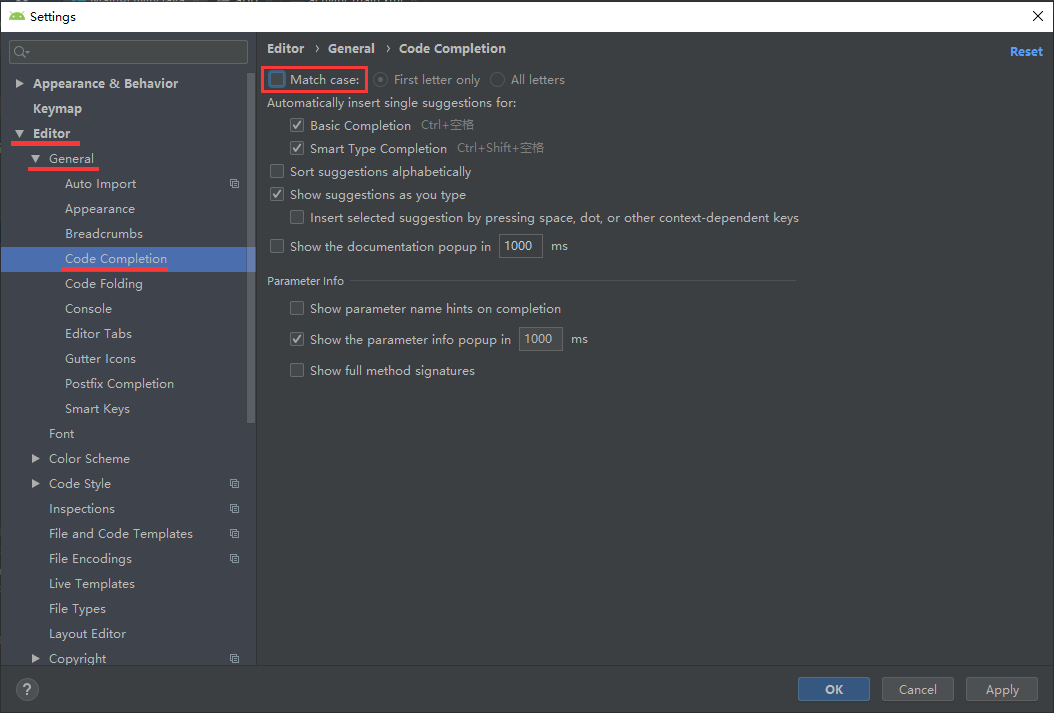Click the copy icon beside Auto Import
Image resolution: width=1054 pixels, height=713 pixels.
coord(234,183)
